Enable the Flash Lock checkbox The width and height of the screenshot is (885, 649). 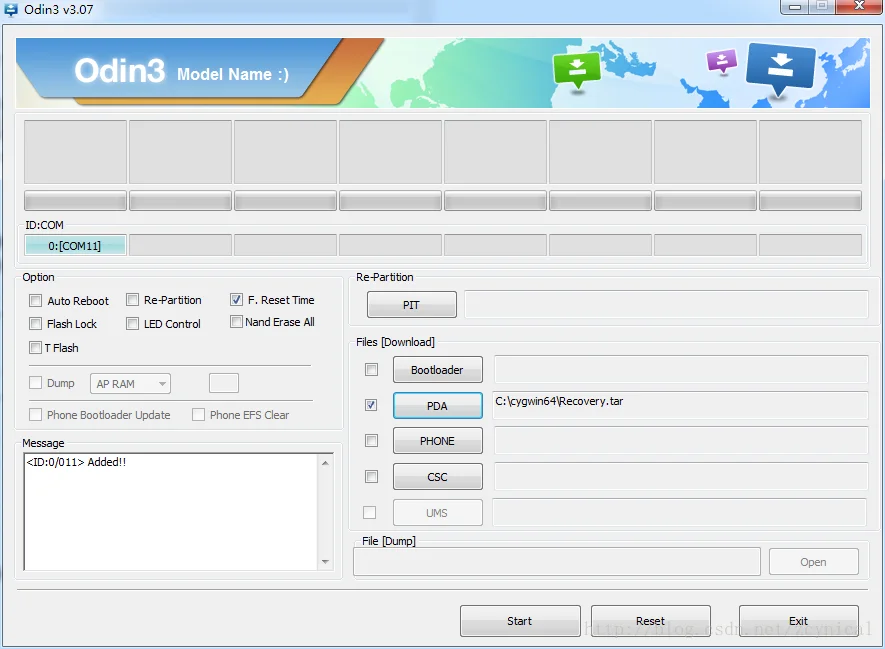pos(36,323)
